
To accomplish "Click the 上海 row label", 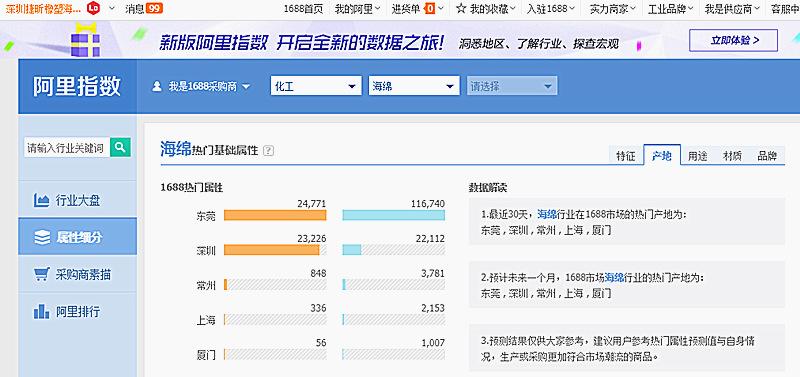I will (x=206, y=320).
